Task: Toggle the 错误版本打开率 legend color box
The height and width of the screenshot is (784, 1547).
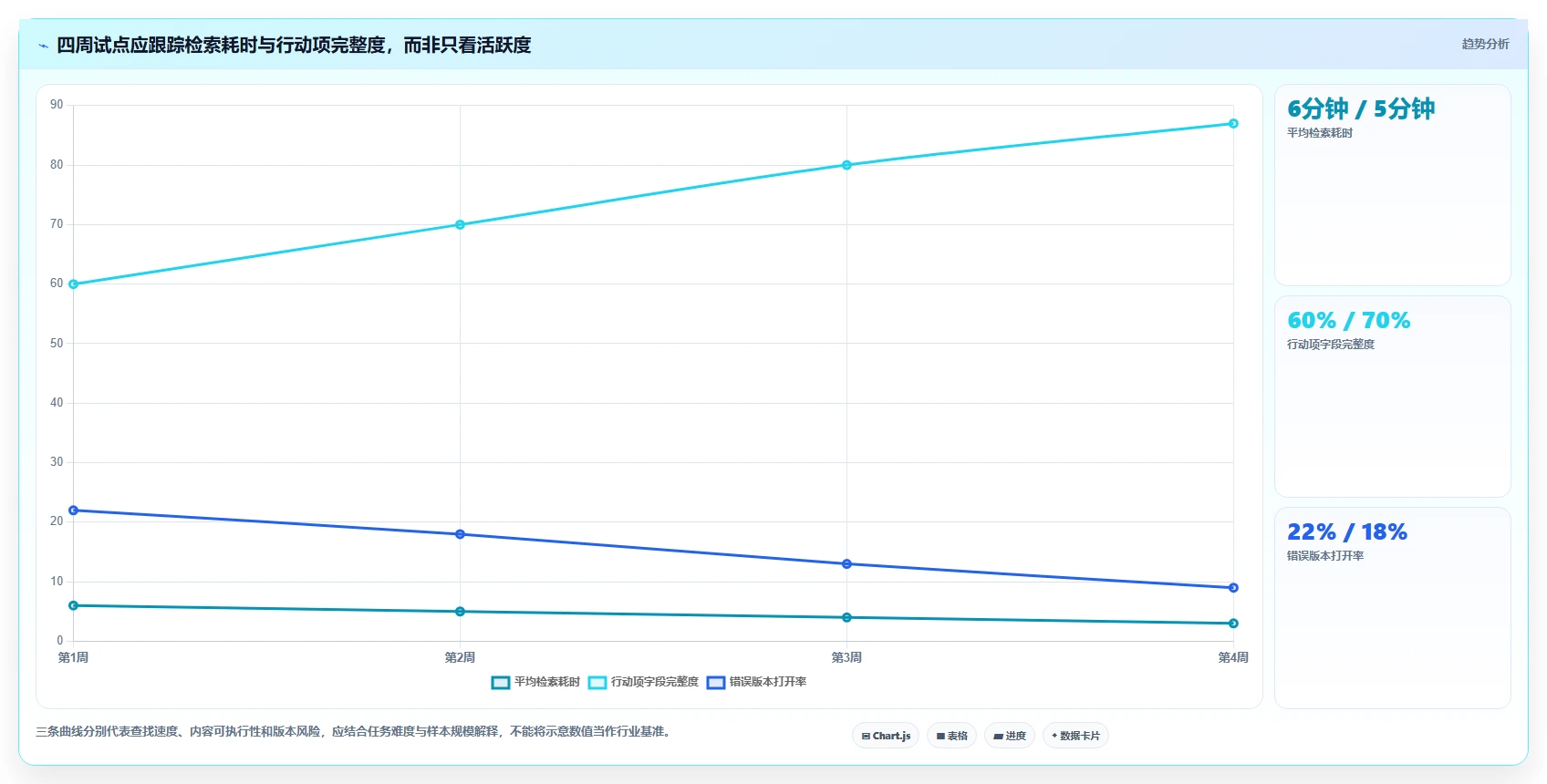Action: click(x=716, y=683)
